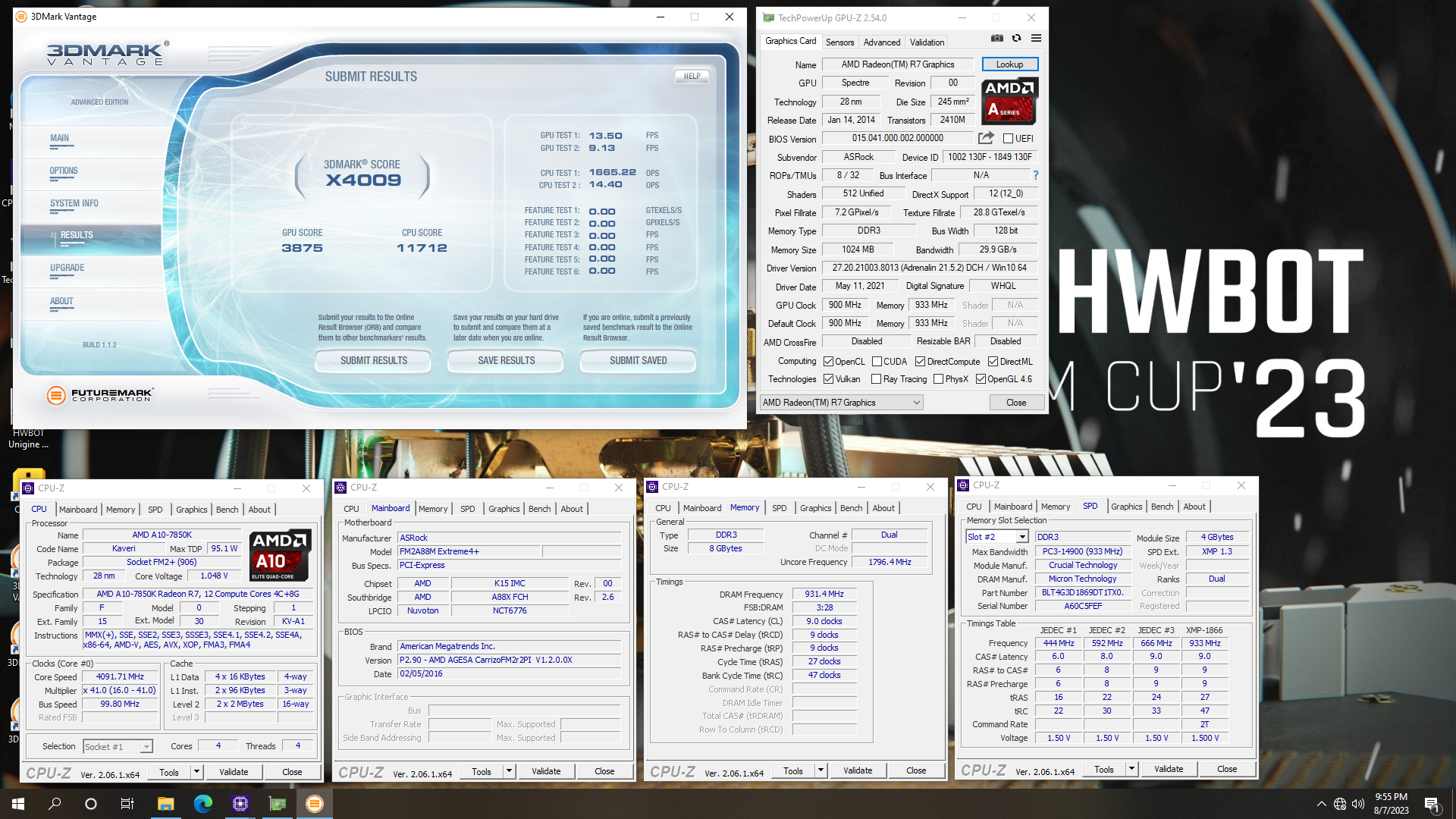Click the SUBMIT SAVED button
Image resolution: width=1456 pixels, height=819 pixels.
638,360
